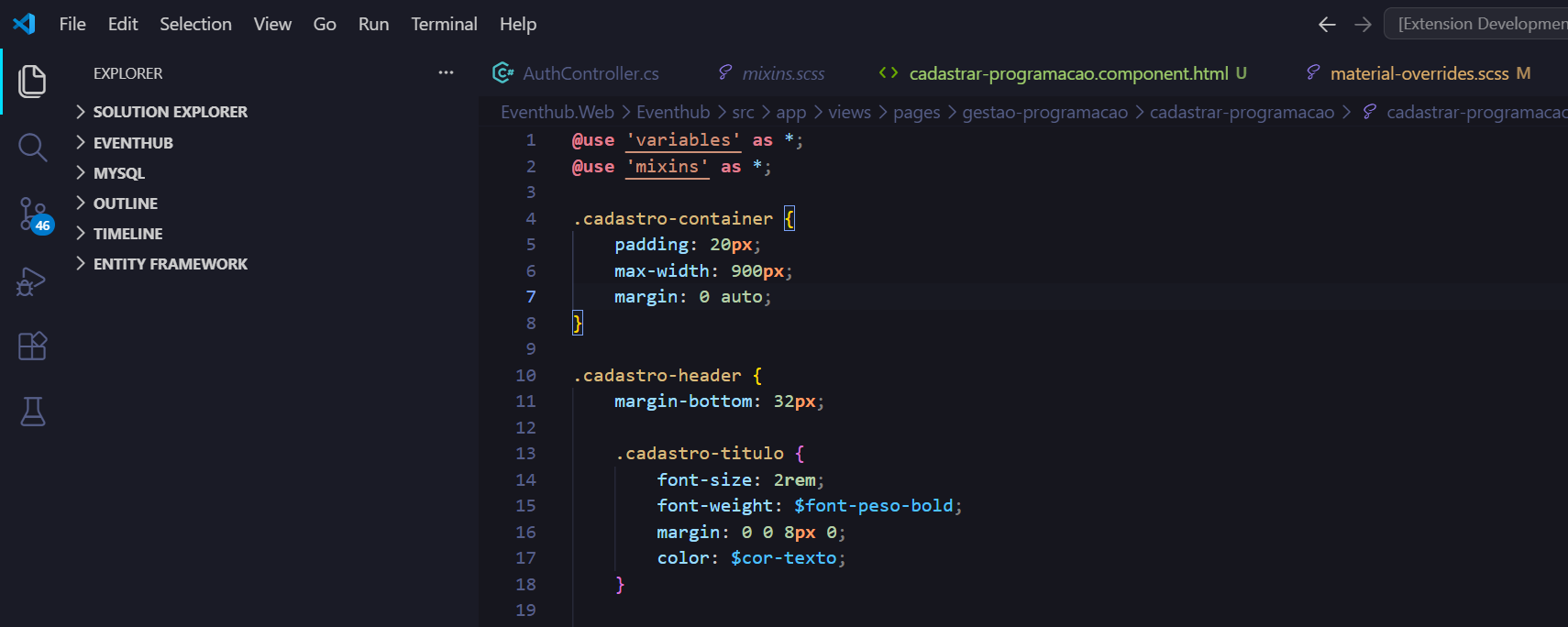Click 'variables' import link on line 1
The height and width of the screenshot is (627, 1568).
click(683, 140)
